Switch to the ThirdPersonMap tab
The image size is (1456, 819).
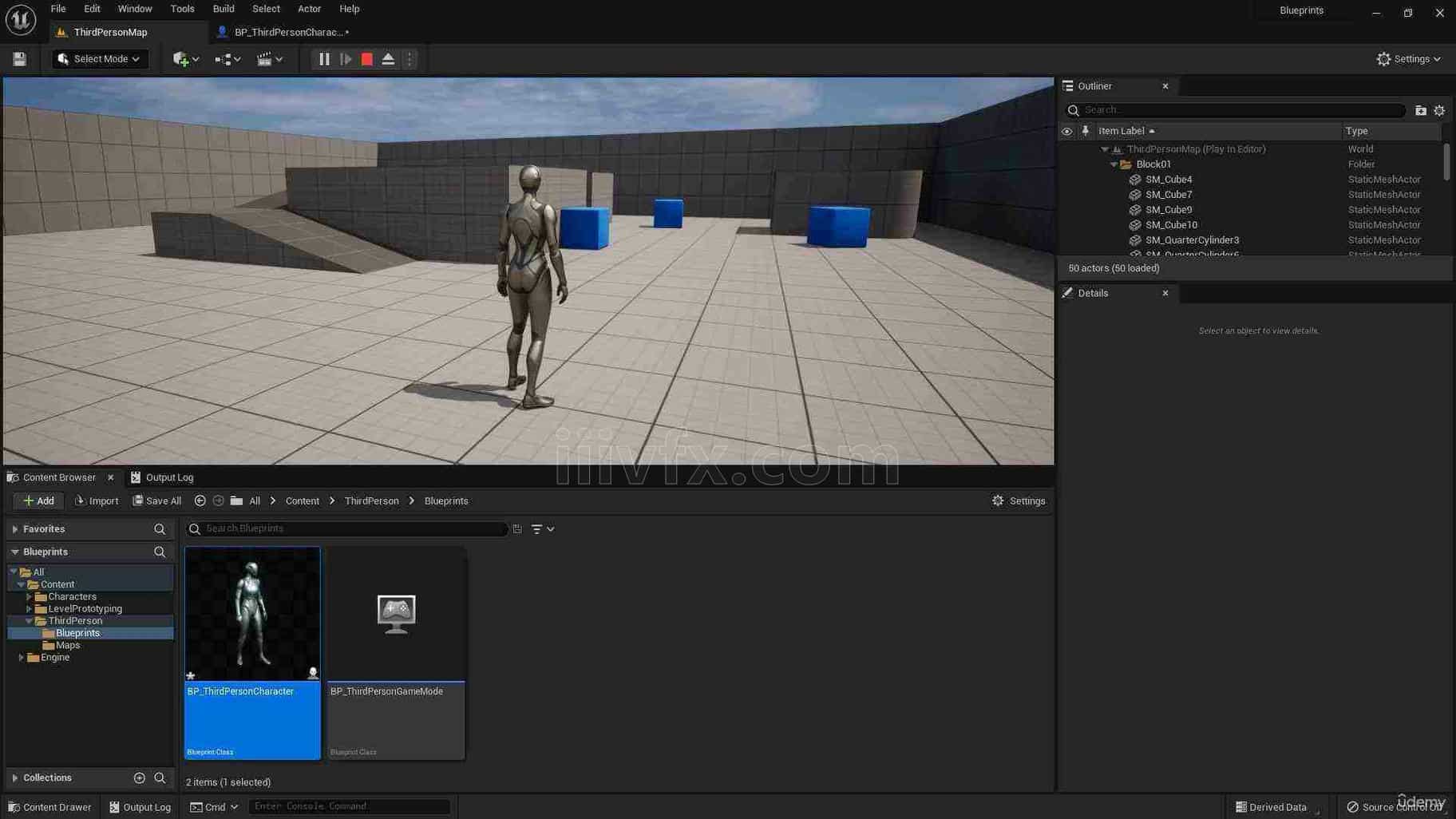(x=110, y=32)
